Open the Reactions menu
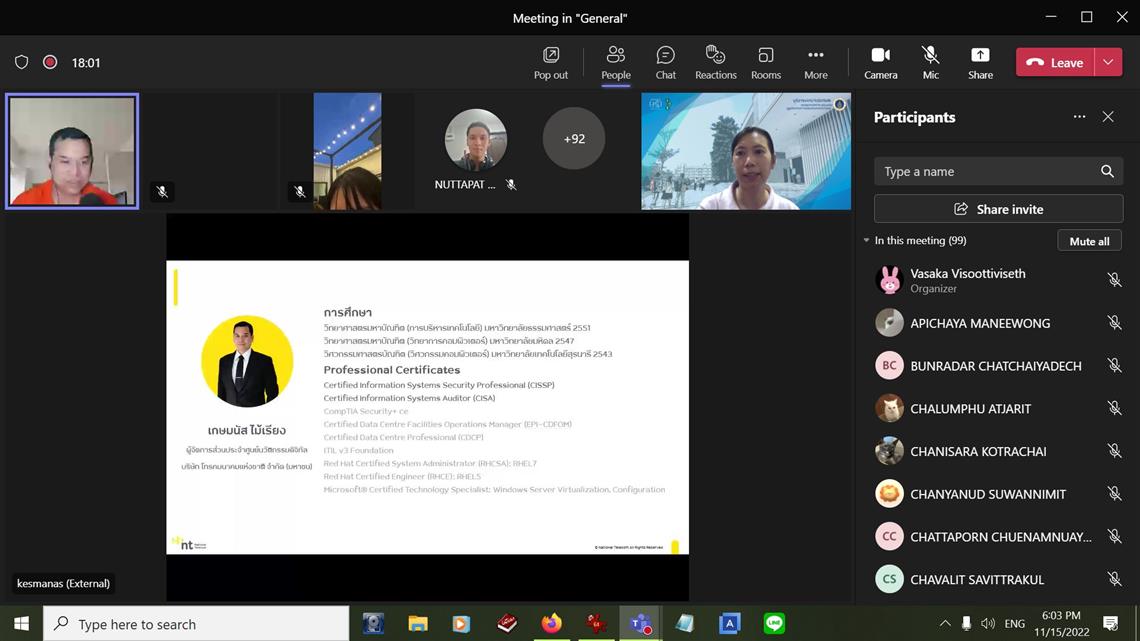Viewport: 1140px width, 641px height. tap(715, 62)
